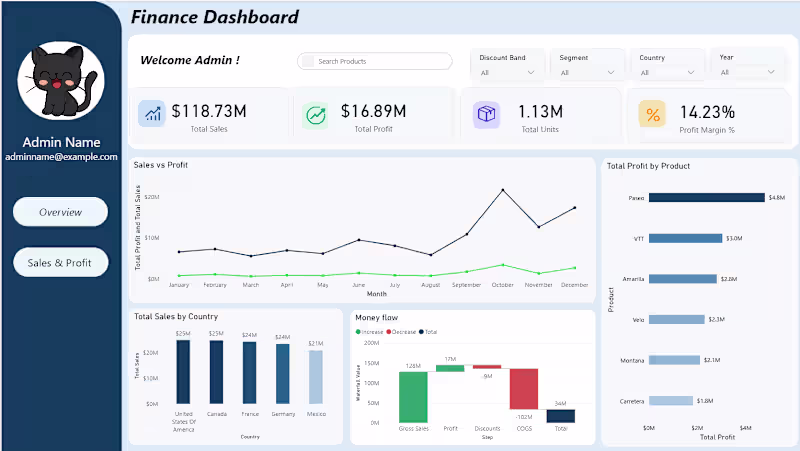Viewport: 800px width, 451px height.
Task: Click the green Increase legend marker
Action: (358, 332)
